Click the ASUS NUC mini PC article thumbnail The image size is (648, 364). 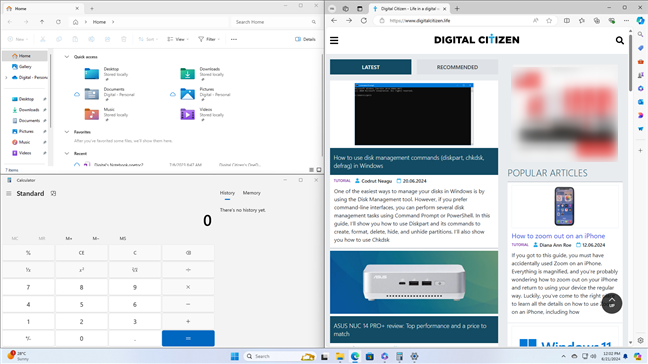(414, 282)
